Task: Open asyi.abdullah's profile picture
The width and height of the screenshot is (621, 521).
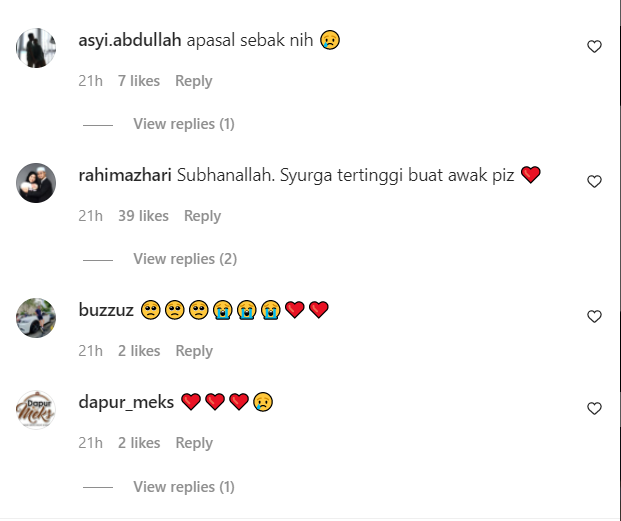Action: coord(36,48)
